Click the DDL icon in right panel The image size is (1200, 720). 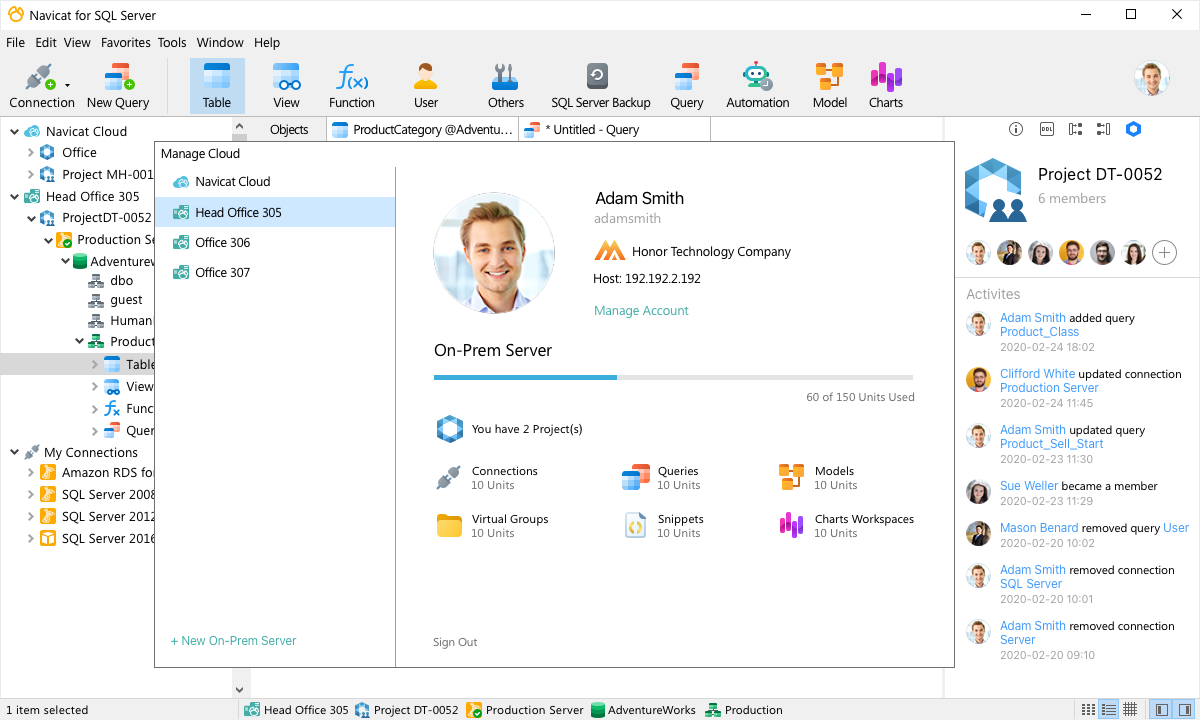point(1046,129)
